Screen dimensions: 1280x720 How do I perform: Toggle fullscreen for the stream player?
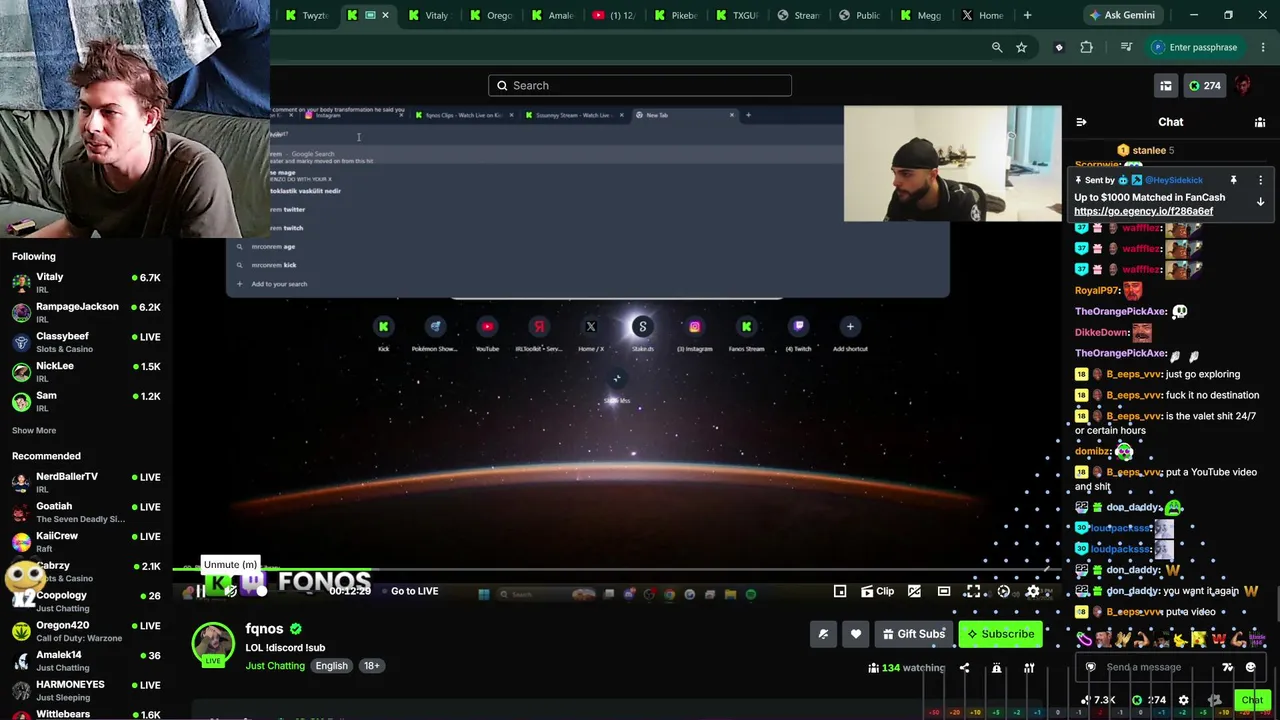(x=972, y=591)
